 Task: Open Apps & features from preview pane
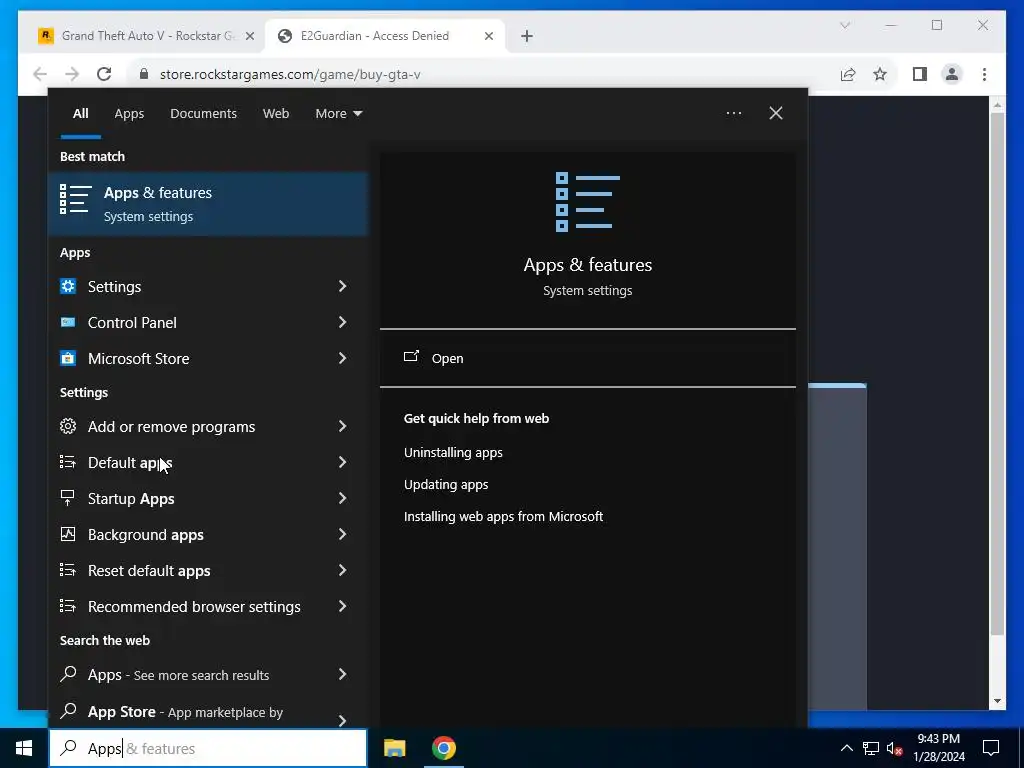tap(587, 358)
